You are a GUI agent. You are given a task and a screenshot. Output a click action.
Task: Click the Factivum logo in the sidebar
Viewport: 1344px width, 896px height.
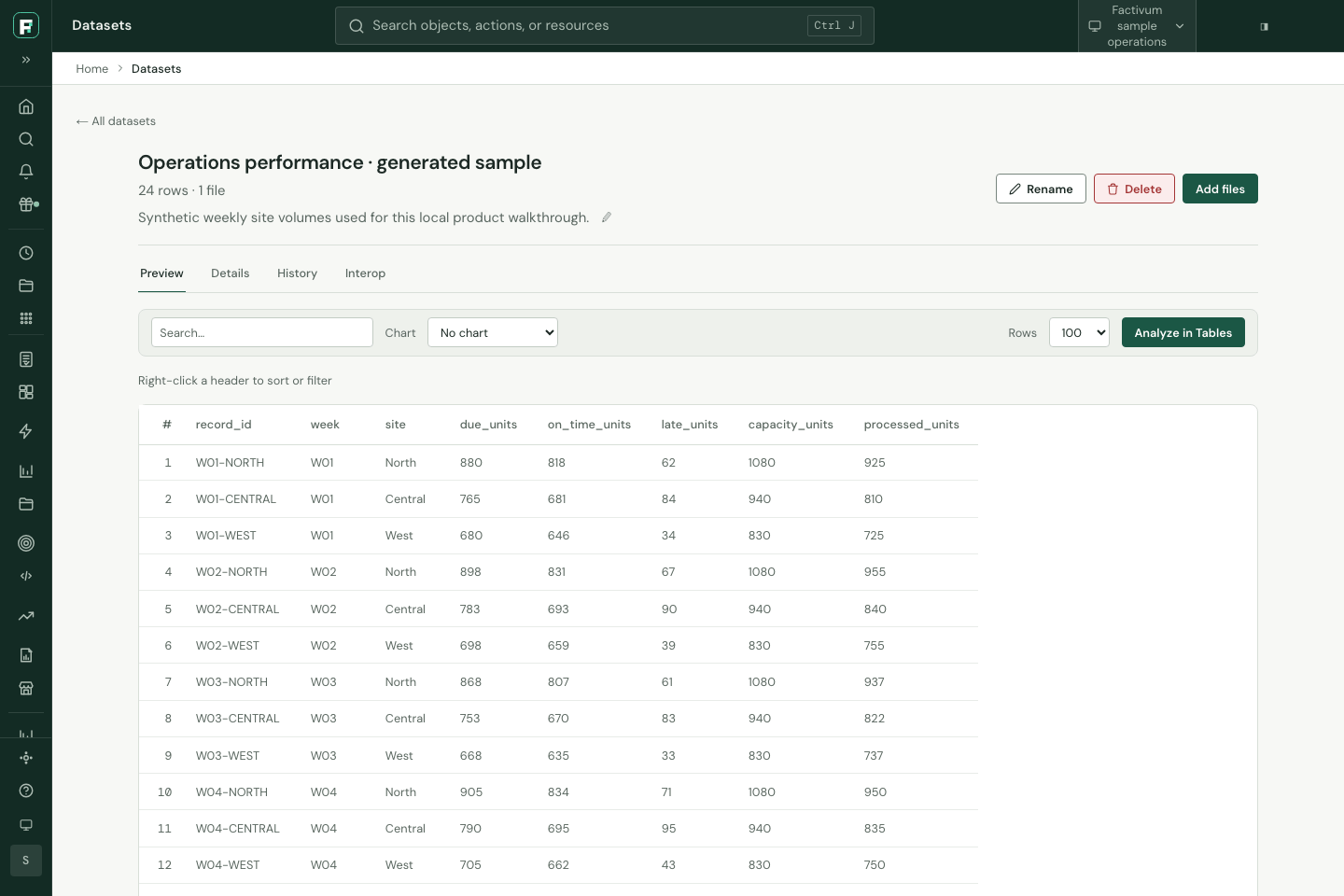[x=26, y=26]
